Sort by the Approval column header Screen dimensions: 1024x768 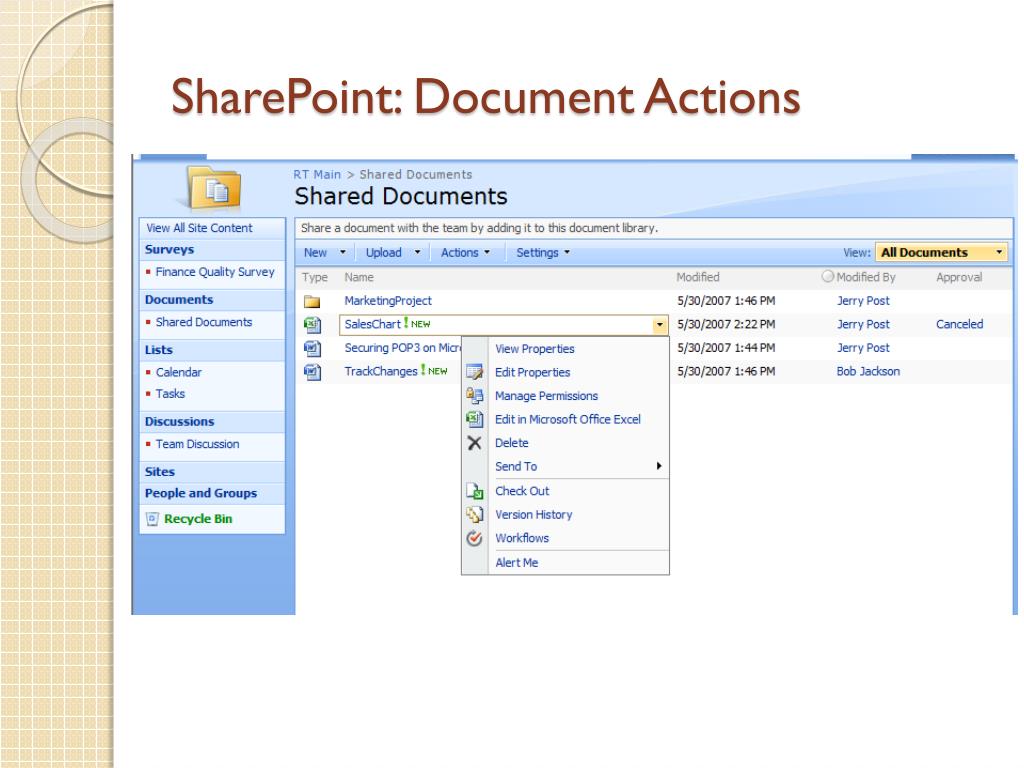959,278
